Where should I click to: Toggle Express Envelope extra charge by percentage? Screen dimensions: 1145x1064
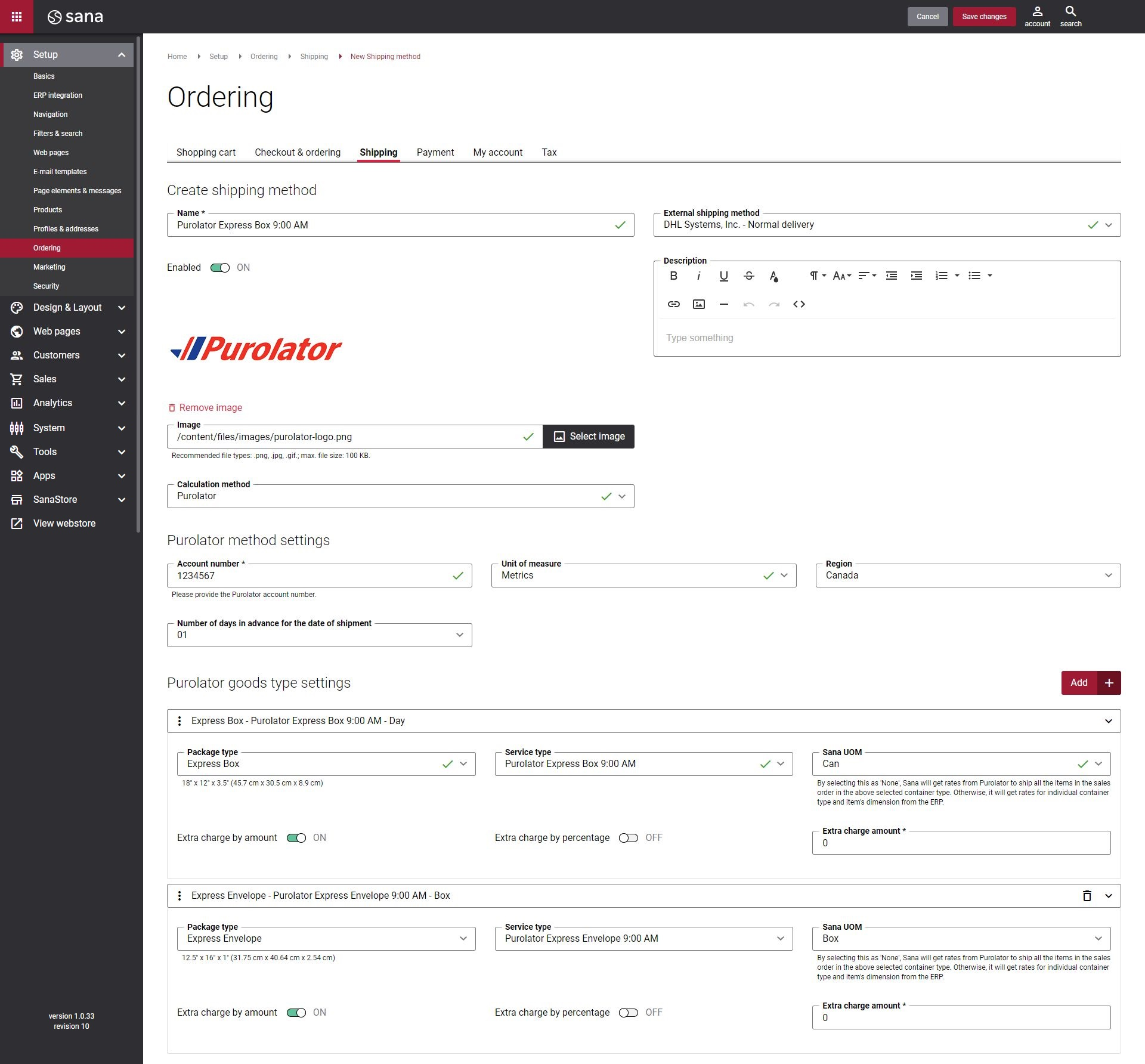coord(629,1013)
